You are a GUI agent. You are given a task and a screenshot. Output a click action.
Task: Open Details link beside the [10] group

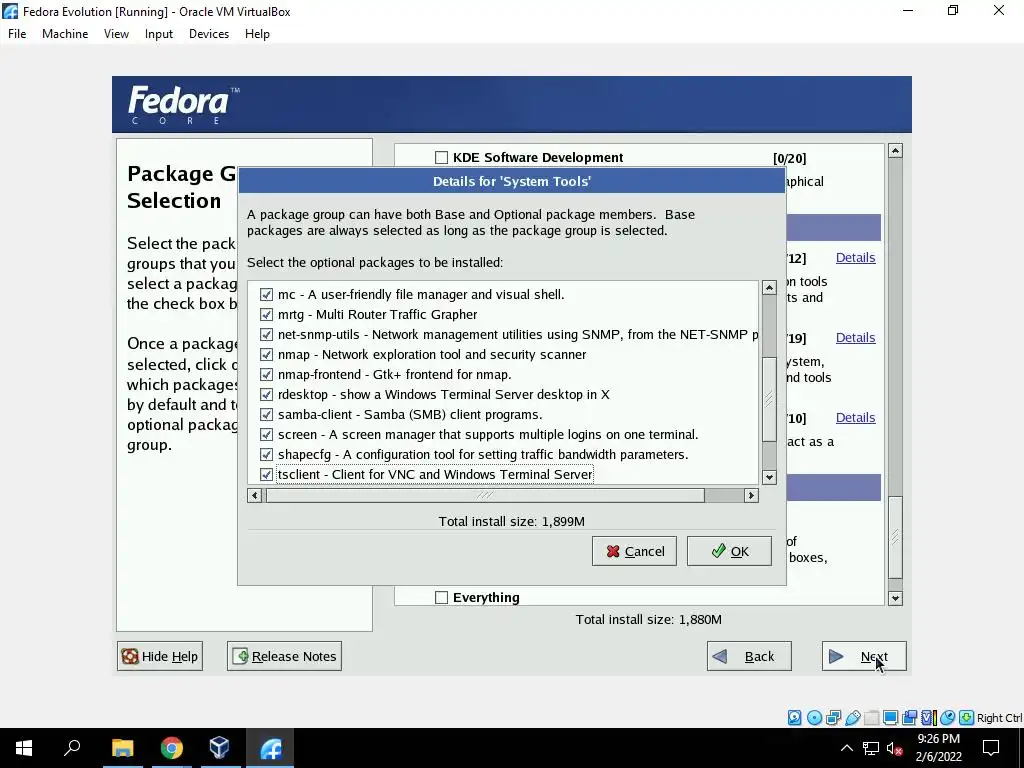coord(856,418)
